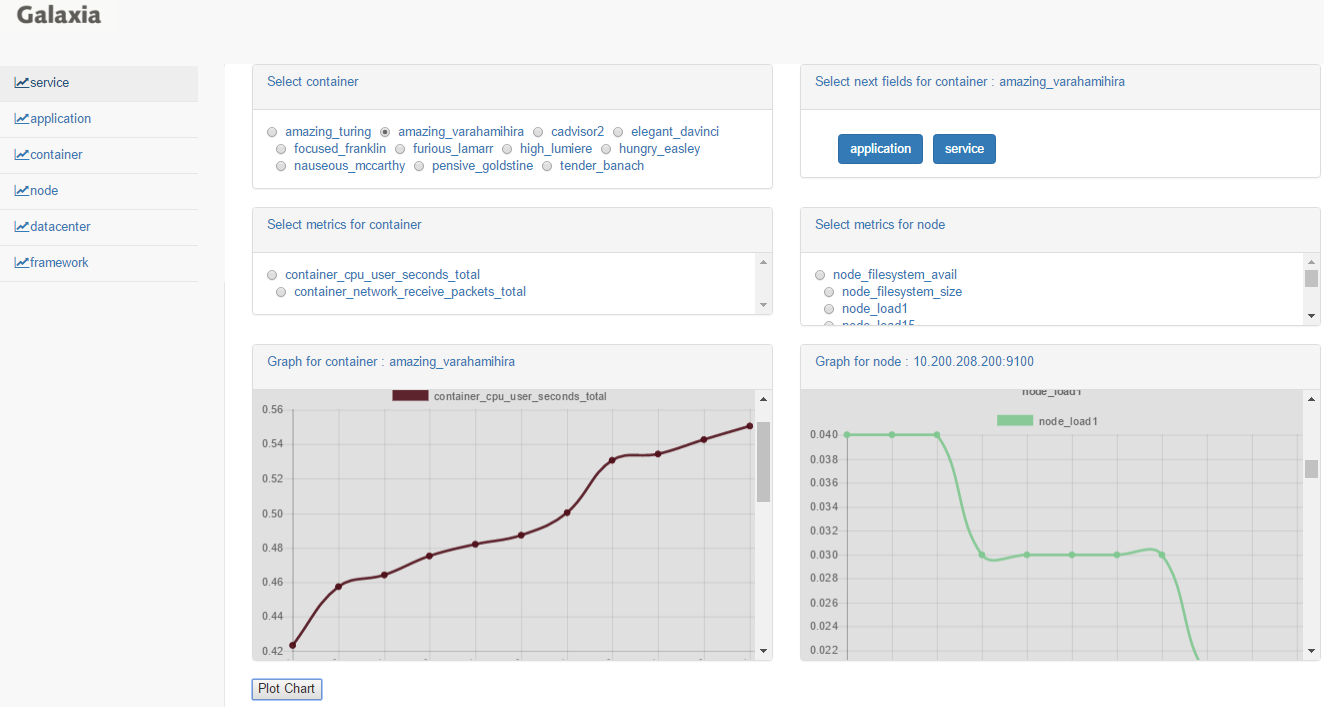
Task: Click node metrics list scrollbar thumb
Action: (x=1312, y=278)
